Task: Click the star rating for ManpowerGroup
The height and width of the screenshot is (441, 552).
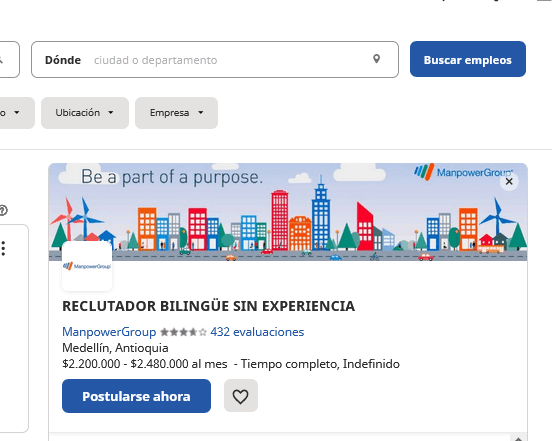Action: click(x=183, y=332)
